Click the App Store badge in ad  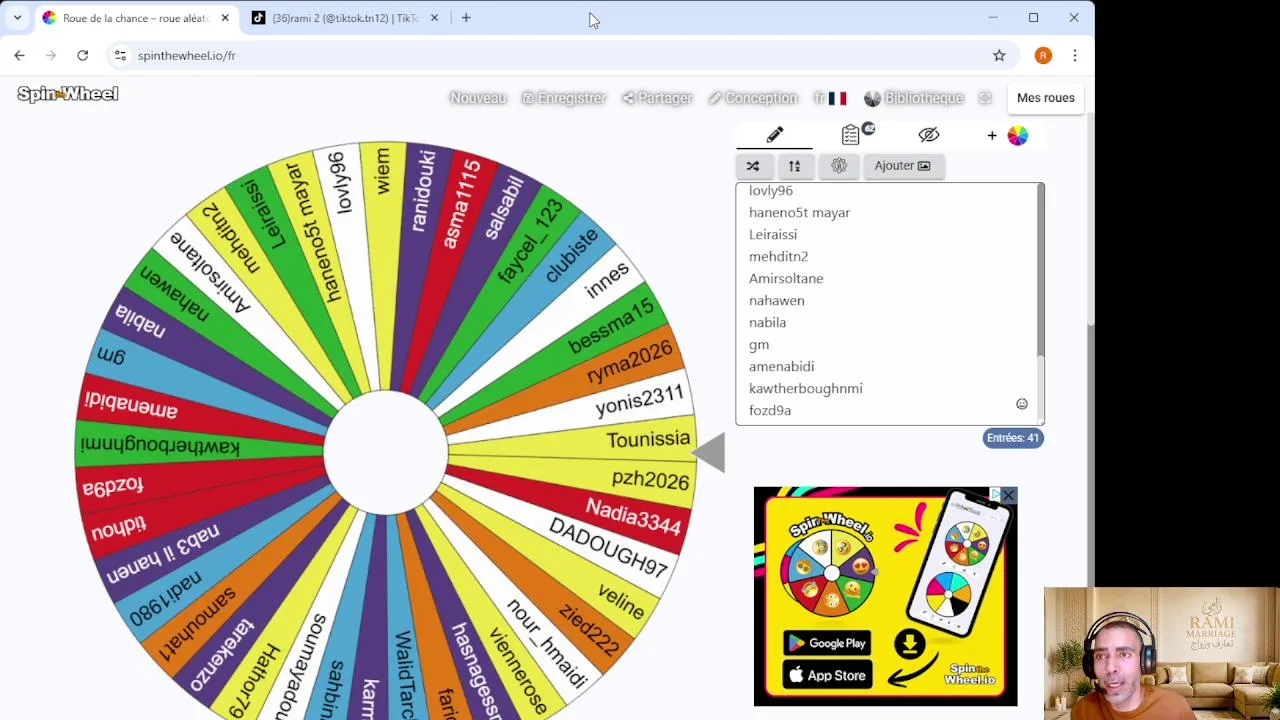[827, 675]
